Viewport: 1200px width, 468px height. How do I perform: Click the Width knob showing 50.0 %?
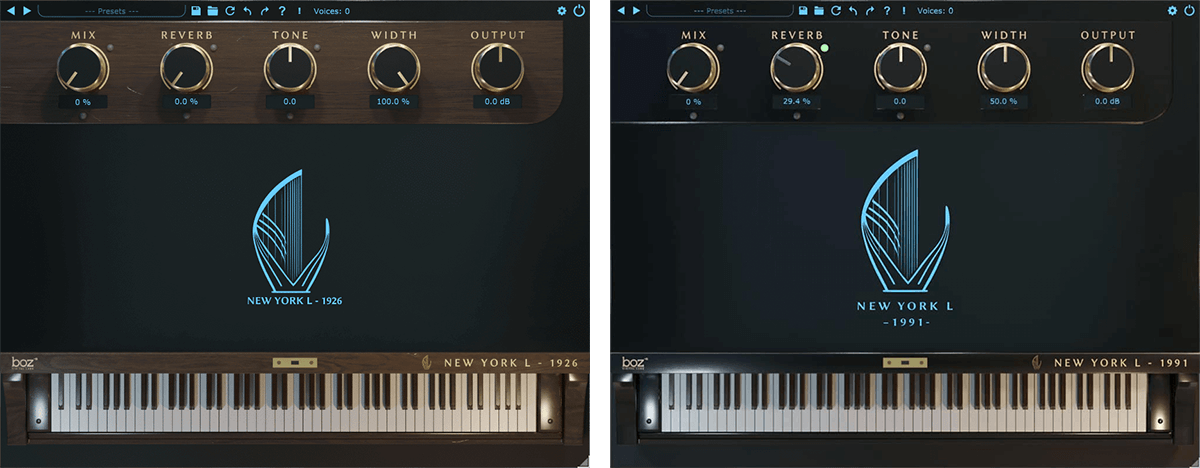coord(1003,69)
